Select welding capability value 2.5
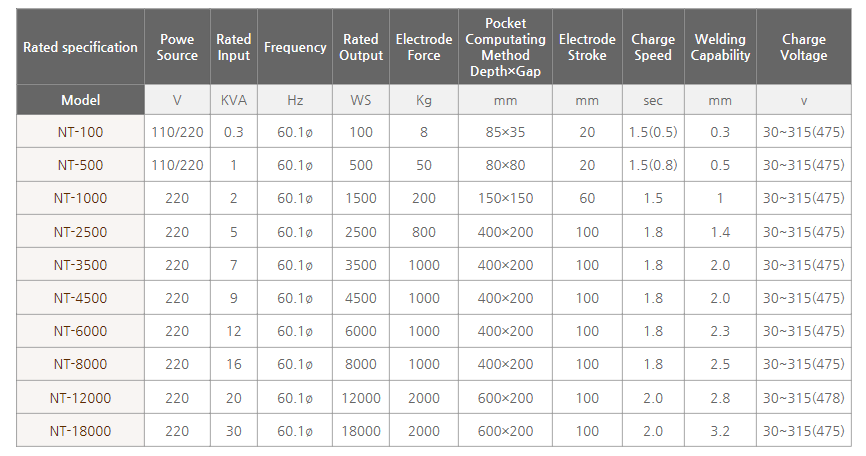The image size is (866, 456). pyautogui.click(x=720, y=364)
